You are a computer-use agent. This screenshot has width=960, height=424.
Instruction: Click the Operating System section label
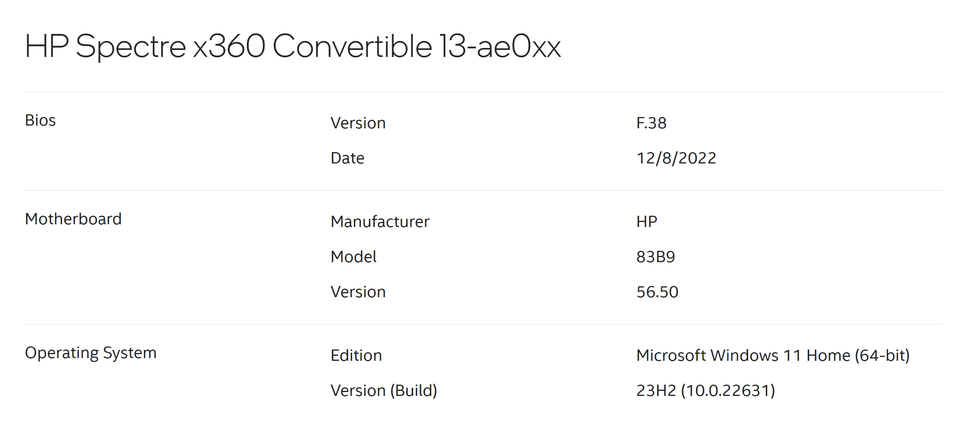point(90,352)
